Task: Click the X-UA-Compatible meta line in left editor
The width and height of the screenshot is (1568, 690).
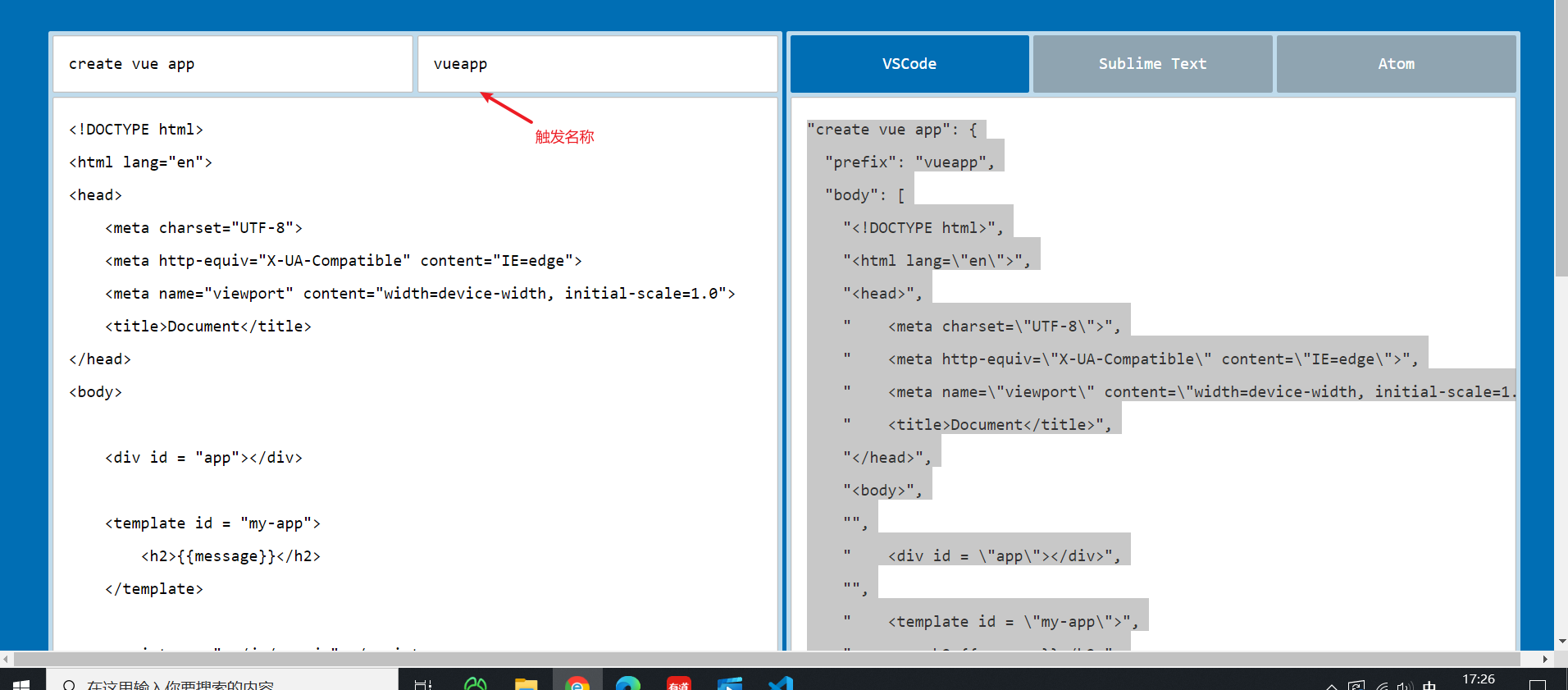Action: point(343,261)
